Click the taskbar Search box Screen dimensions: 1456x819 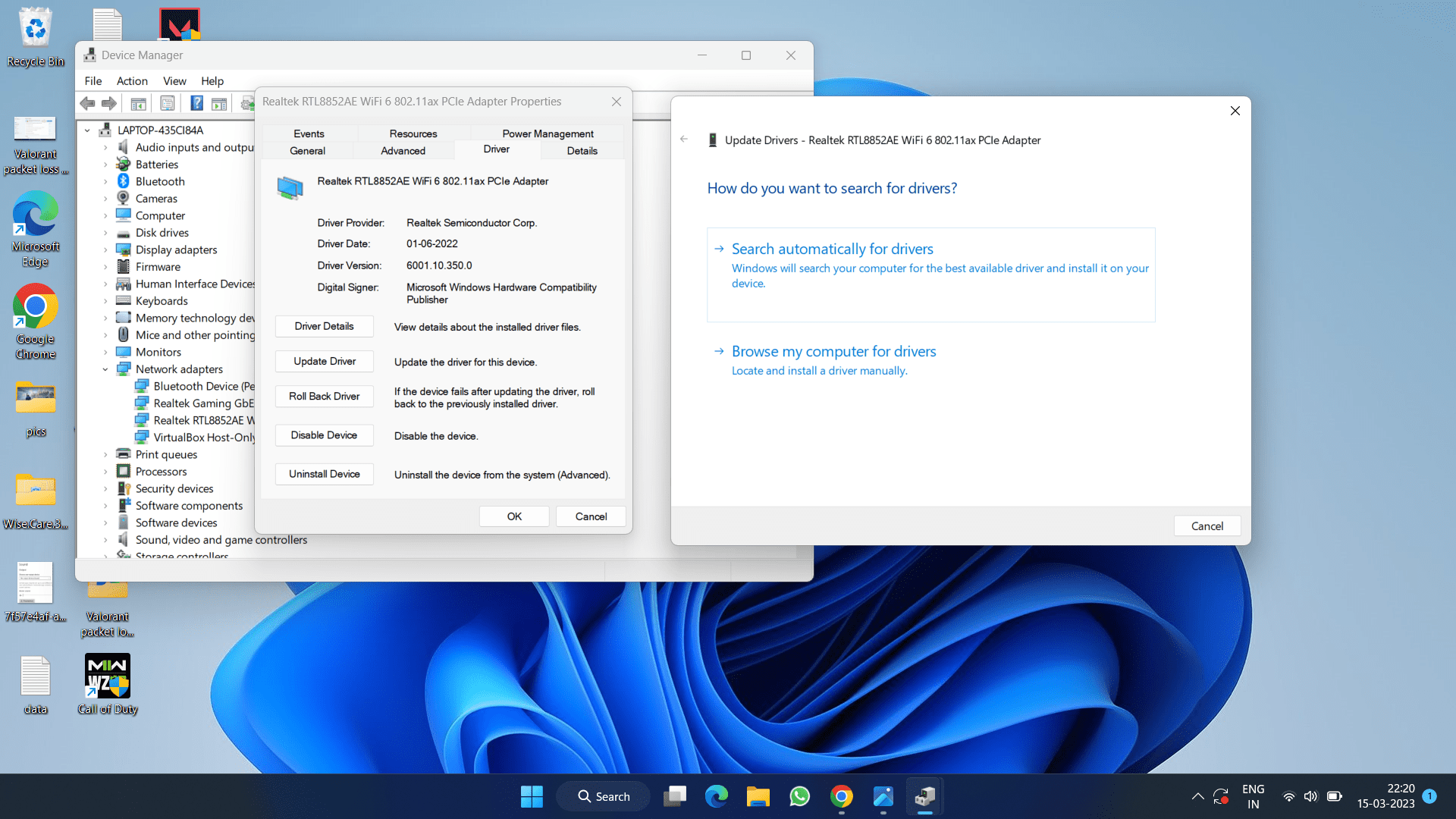[x=603, y=796]
